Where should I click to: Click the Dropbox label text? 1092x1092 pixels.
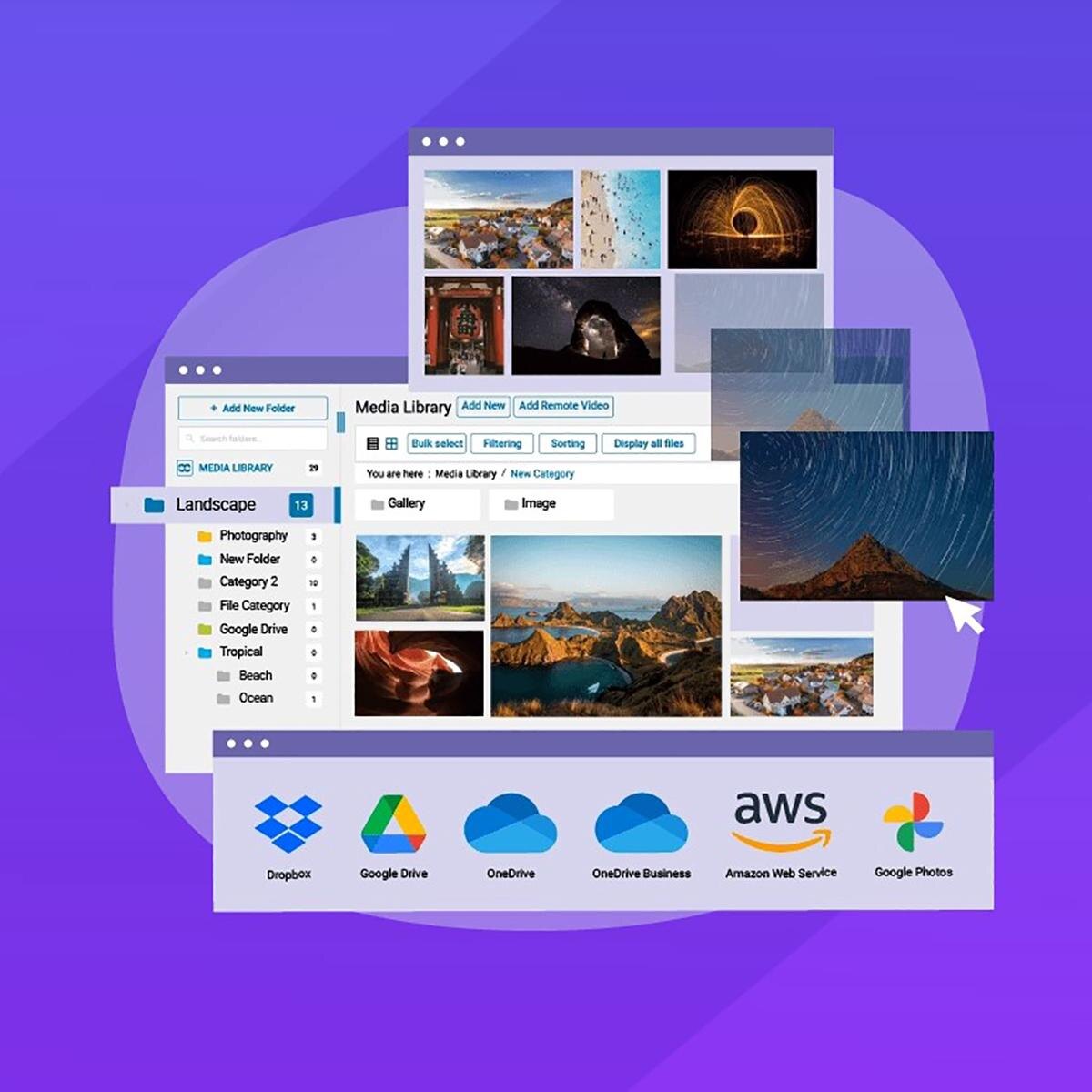pyautogui.click(x=288, y=875)
